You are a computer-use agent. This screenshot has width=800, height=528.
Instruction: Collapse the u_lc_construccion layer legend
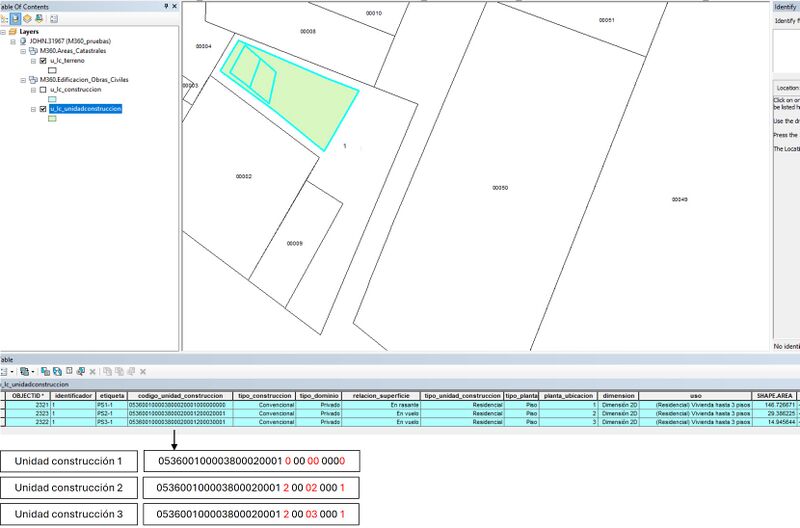click(33, 90)
